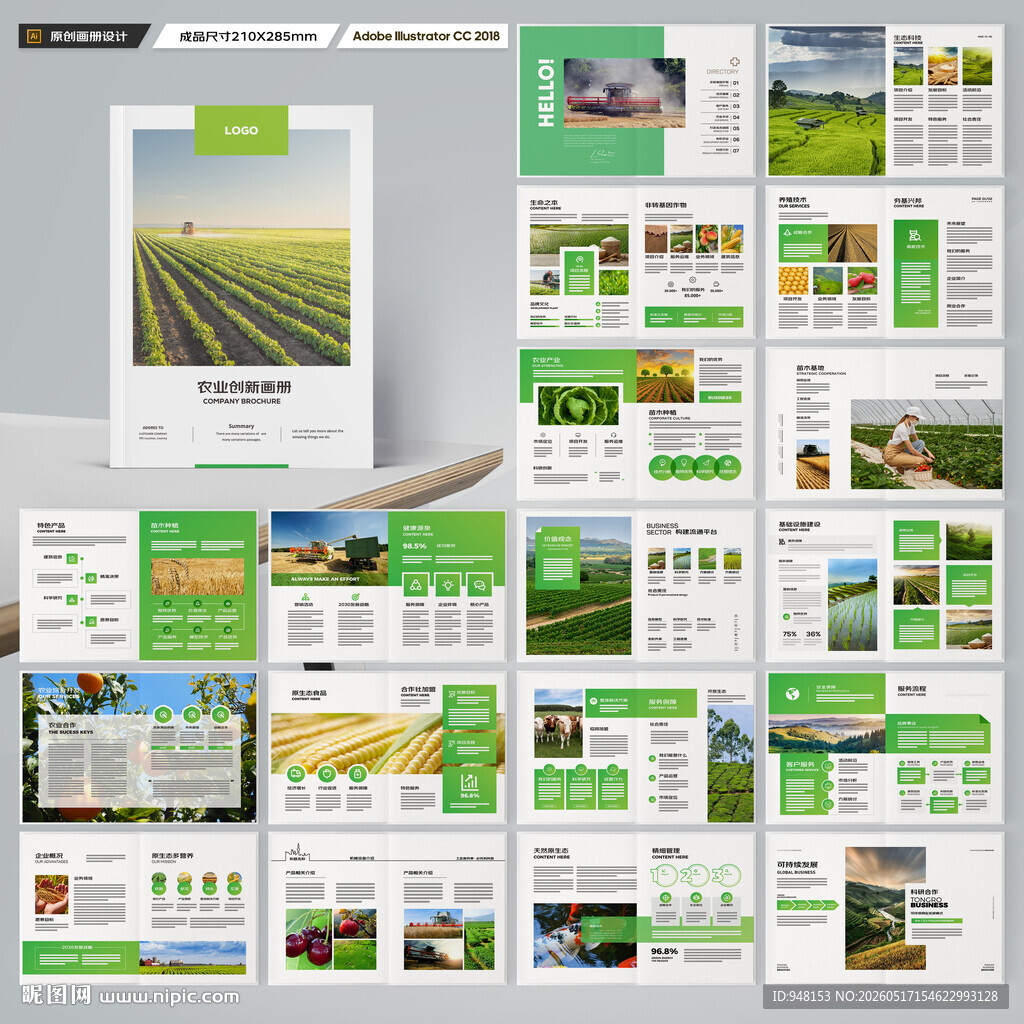1024x1024 pixels.
Task: Open the terraced rice fields photo
Action: coord(826,101)
